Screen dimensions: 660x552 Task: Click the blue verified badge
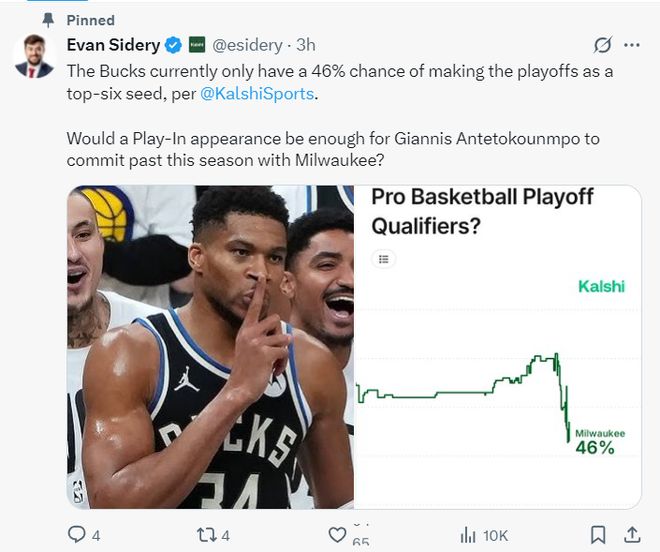(173, 45)
